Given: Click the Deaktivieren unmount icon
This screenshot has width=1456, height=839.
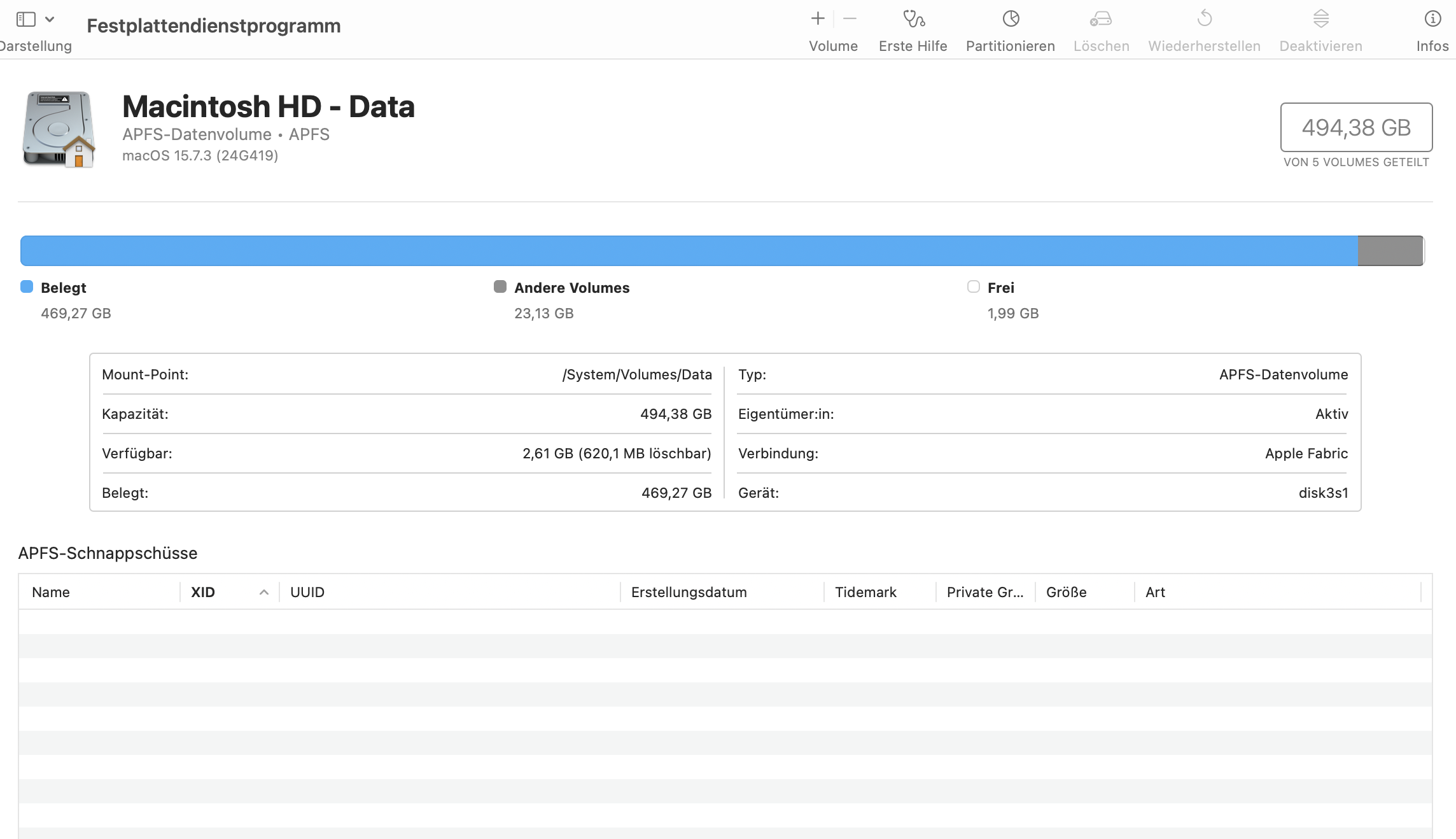Looking at the screenshot, I should click(1320, 19).
